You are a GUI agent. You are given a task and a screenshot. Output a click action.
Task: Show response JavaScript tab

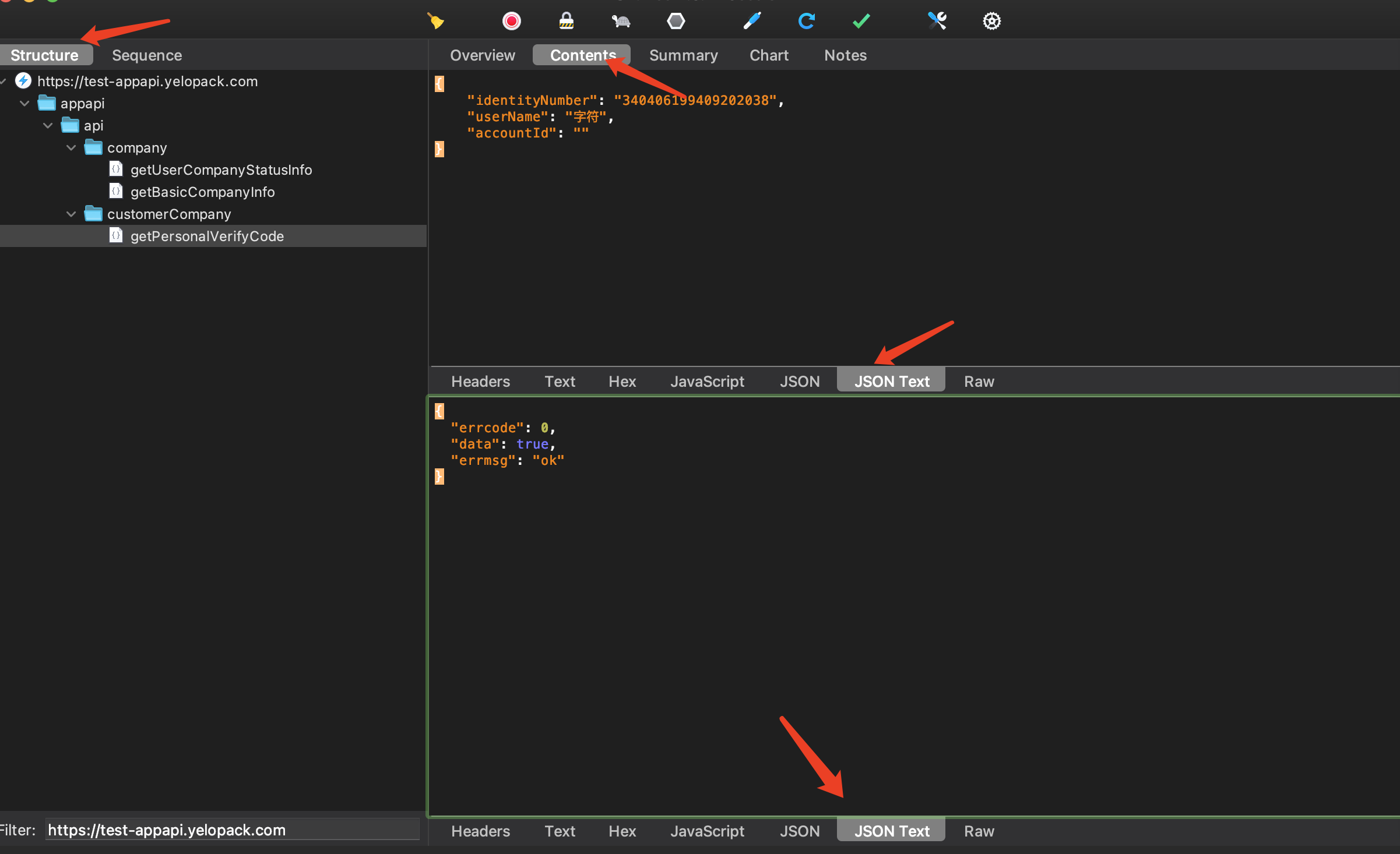pyautogui.click(x=707, y=831)
